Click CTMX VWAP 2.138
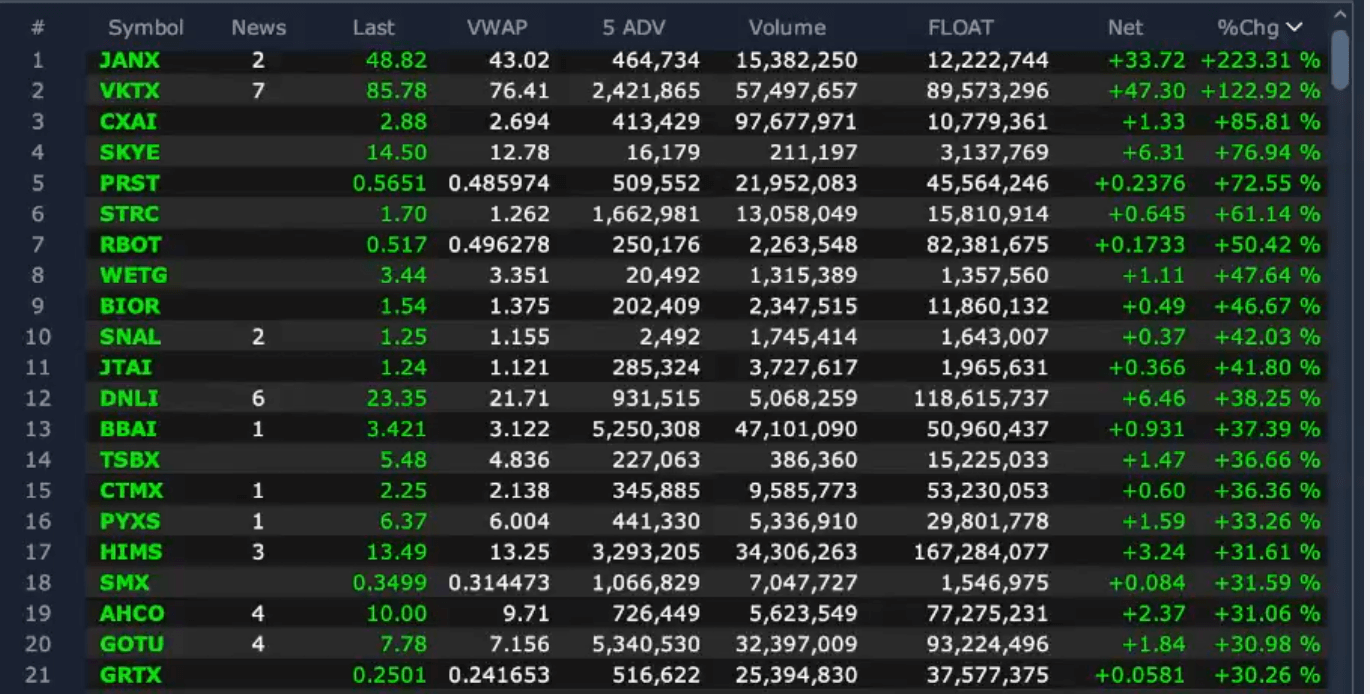The width and height of the screenshot is (1370, 694). pos(519,490)
